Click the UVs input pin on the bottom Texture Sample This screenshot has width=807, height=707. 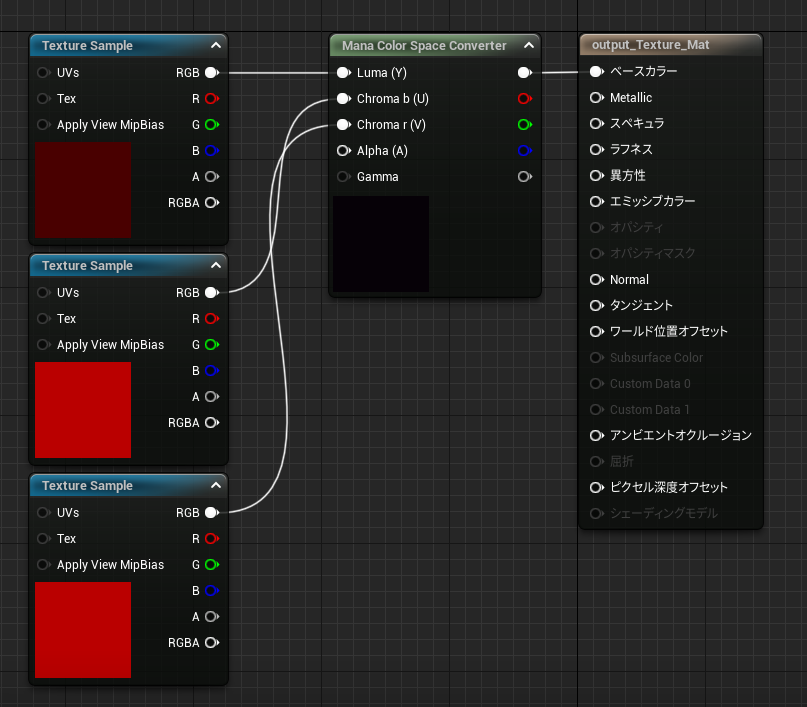point(44,512)
